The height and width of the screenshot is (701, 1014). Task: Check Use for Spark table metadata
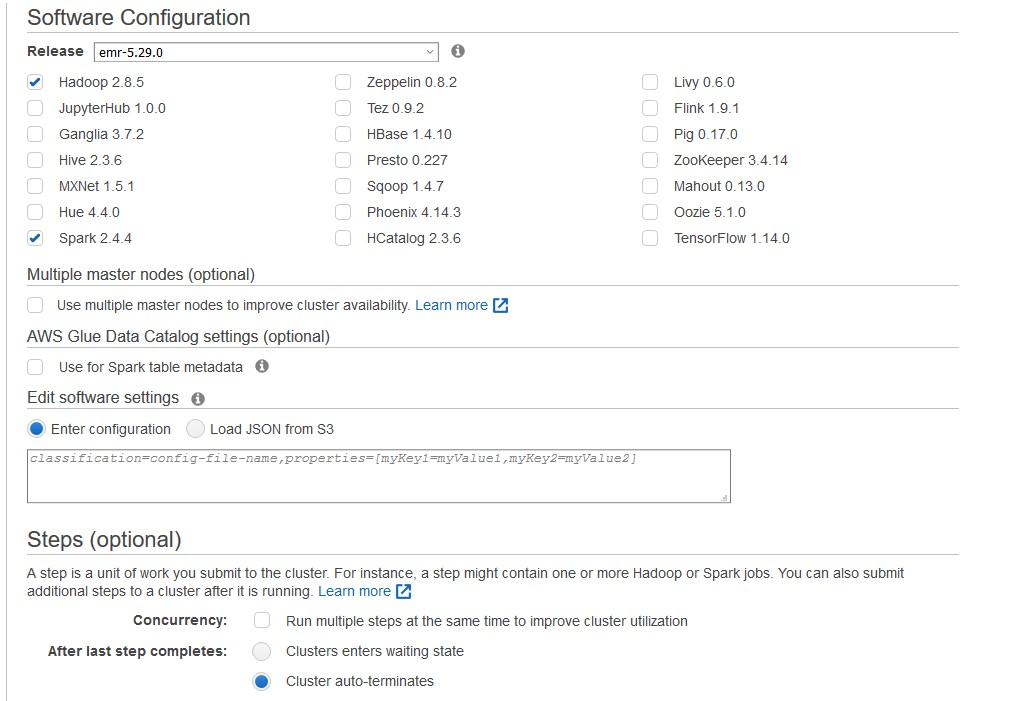(35, 367)
